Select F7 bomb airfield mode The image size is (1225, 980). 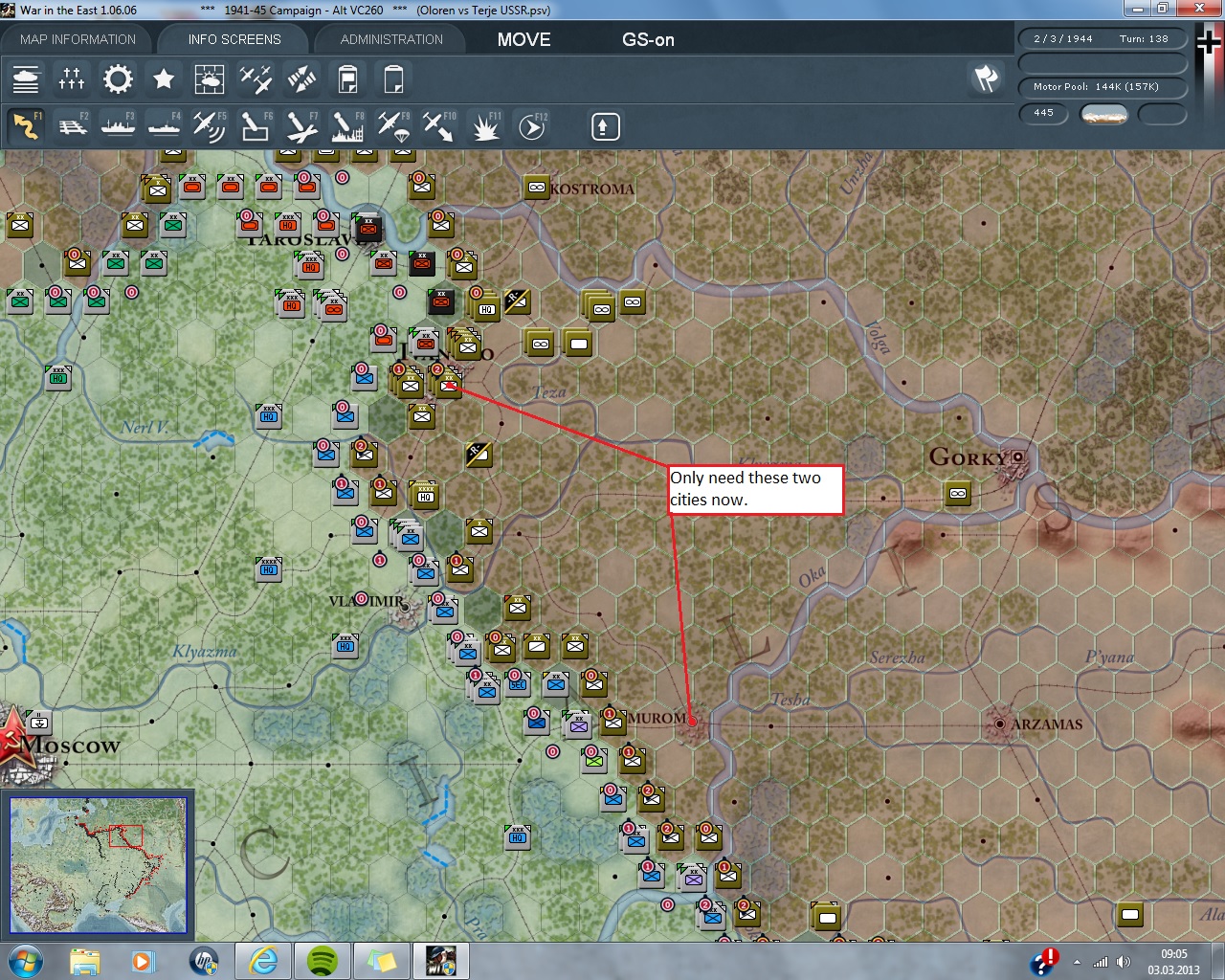[301, 126]
